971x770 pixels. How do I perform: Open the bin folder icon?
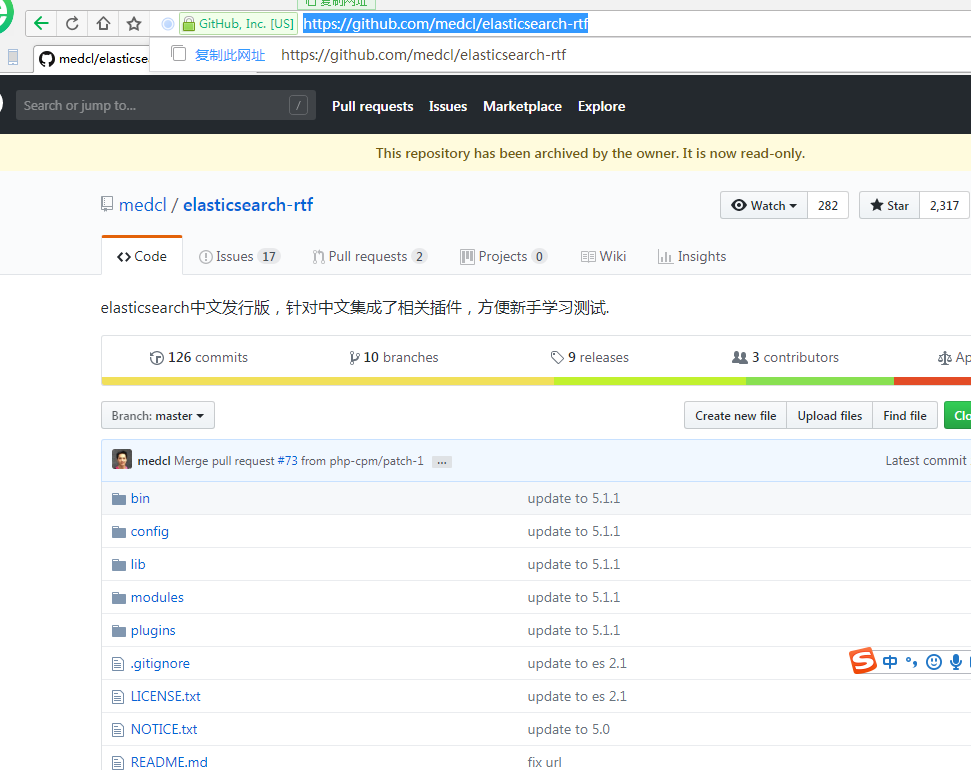point(119,498)
